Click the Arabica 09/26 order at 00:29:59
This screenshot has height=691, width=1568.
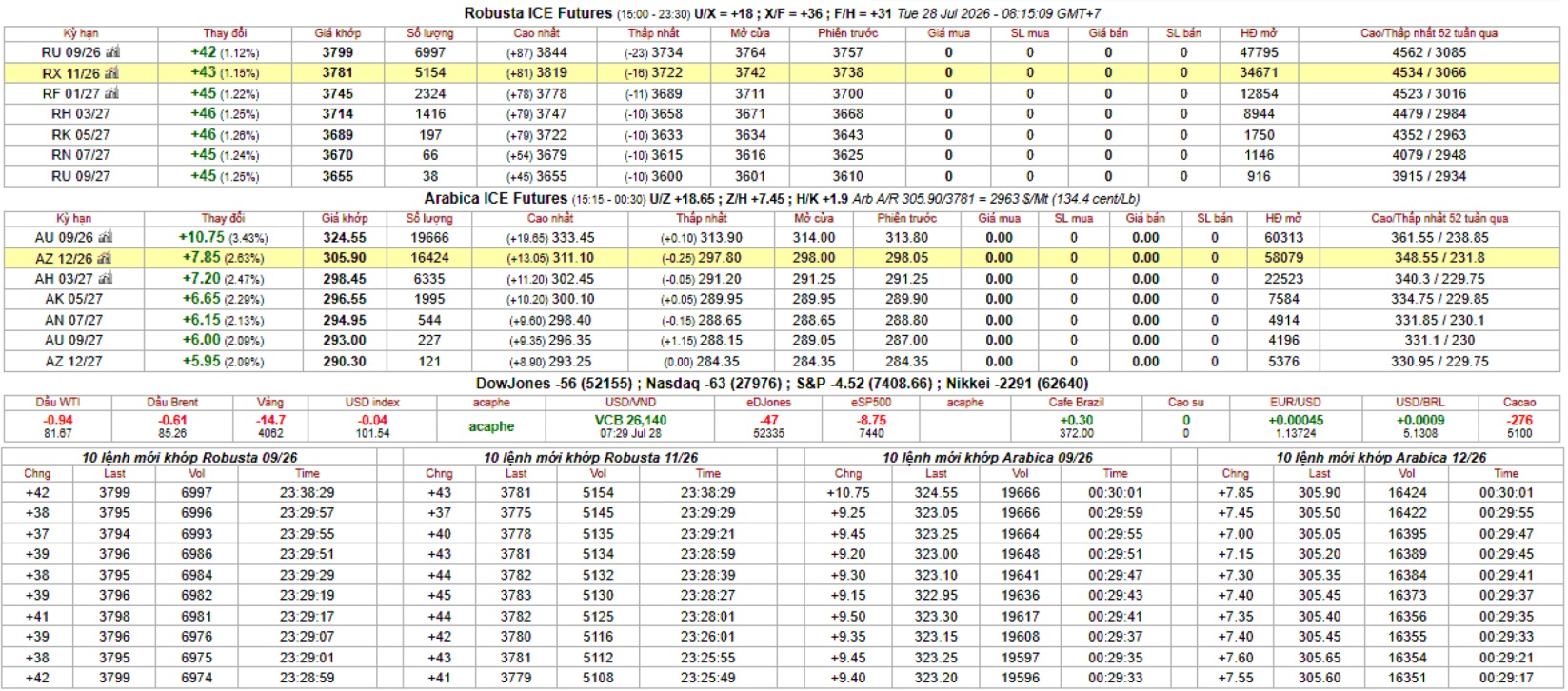(987, 513)
